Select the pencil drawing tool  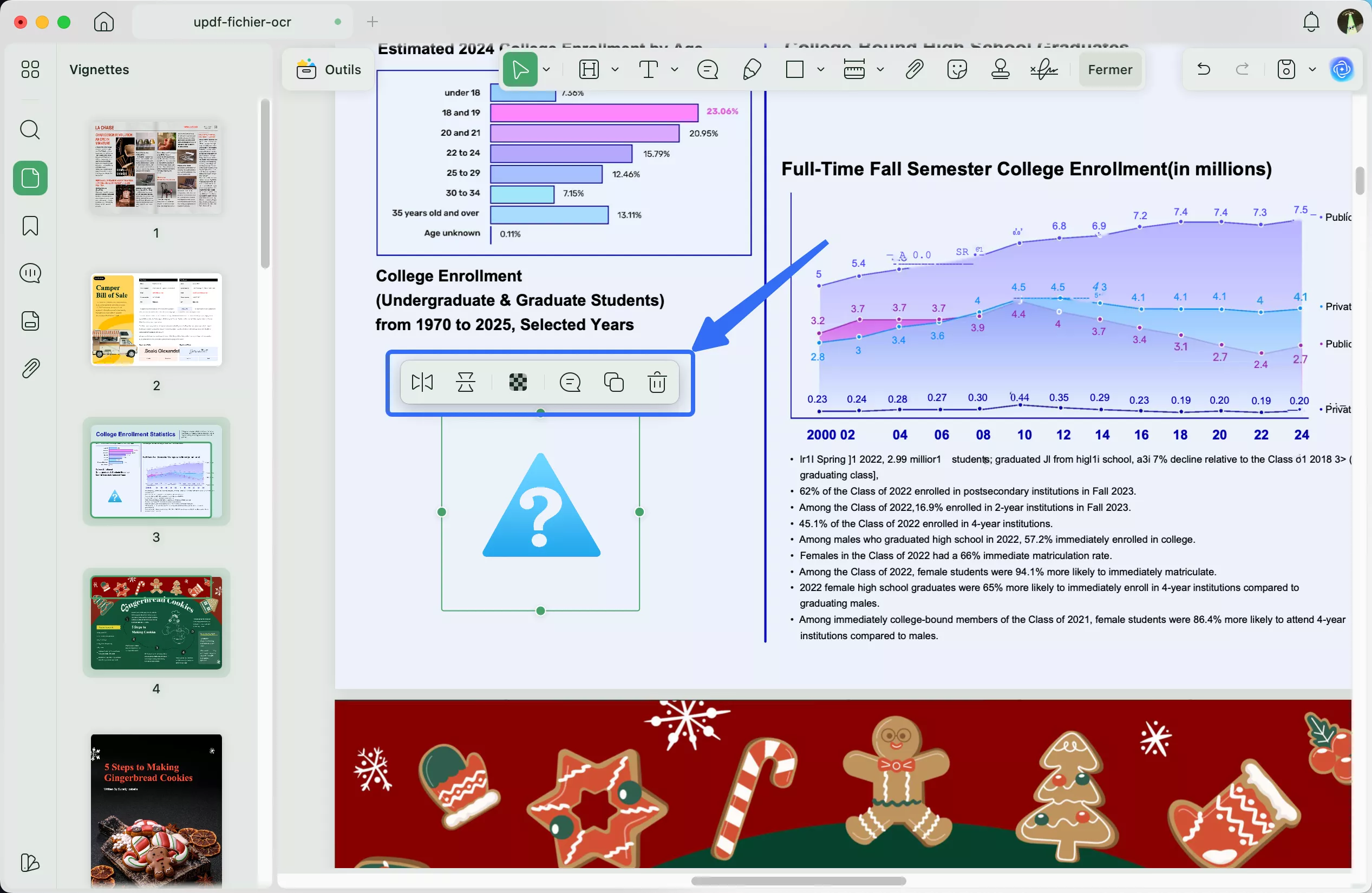point(752,70)
